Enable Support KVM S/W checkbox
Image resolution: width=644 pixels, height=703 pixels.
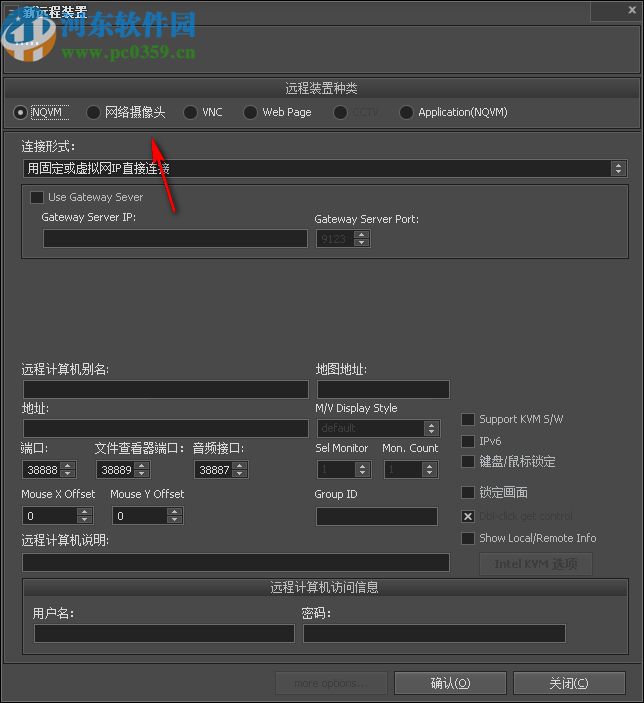coord(468,420)
